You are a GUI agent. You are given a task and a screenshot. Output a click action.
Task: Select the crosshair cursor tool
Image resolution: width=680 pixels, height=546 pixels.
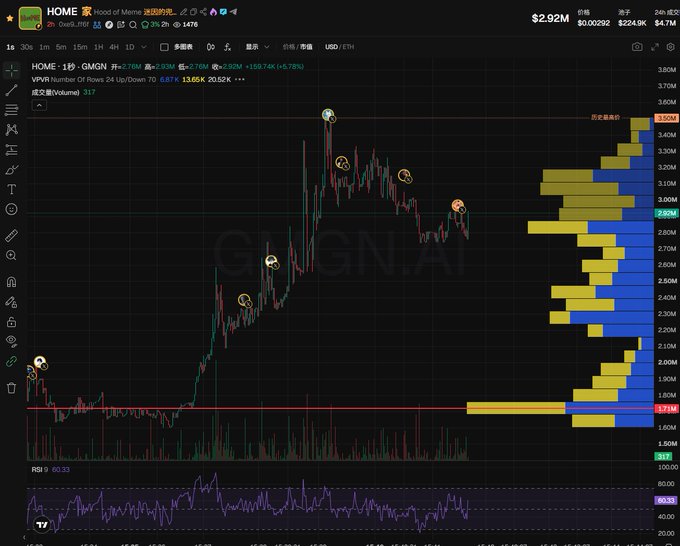coord(12,70)
